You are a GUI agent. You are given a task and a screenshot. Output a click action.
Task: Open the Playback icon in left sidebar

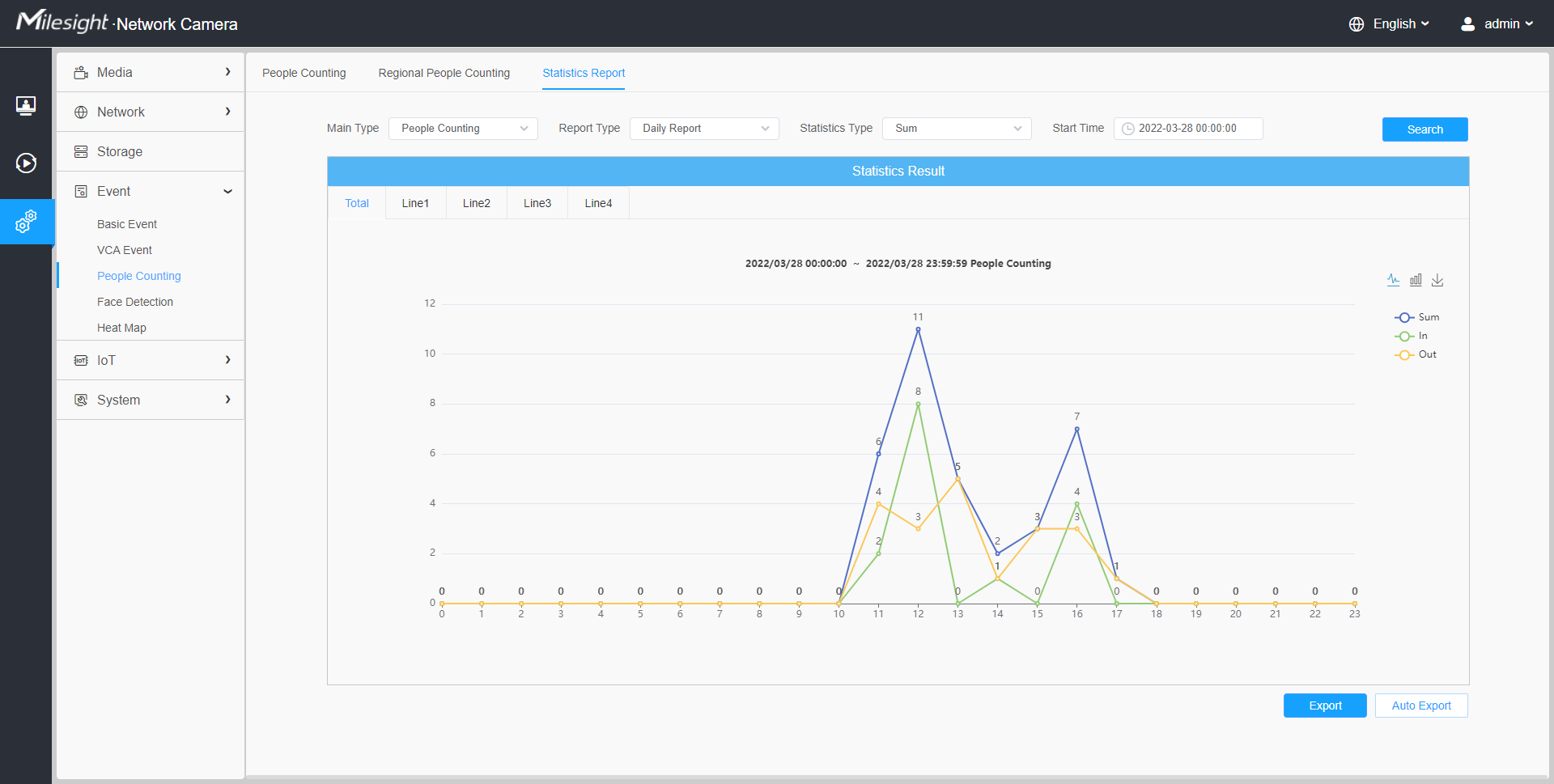click(26, 163)
